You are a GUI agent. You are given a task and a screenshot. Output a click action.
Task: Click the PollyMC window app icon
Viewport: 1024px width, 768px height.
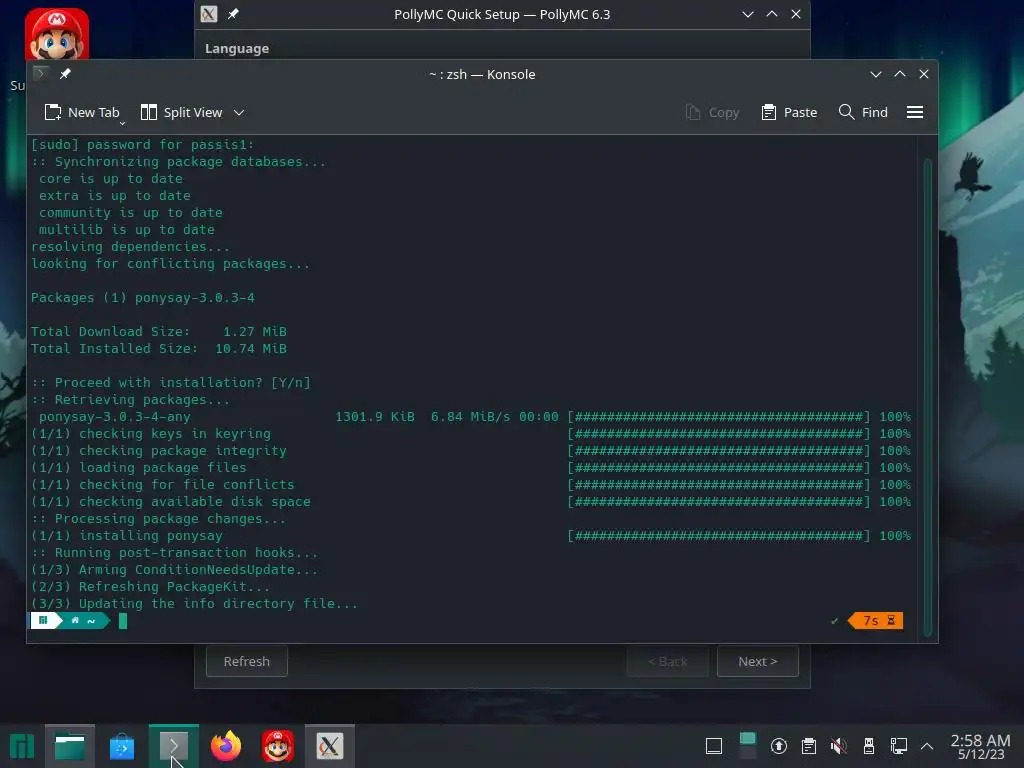[x=209, y=14]
